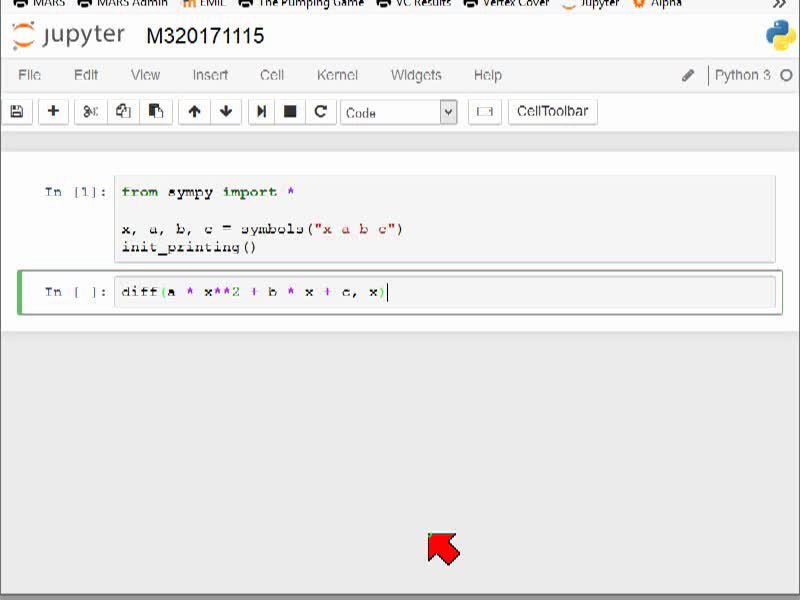Screen dimensions: 800x600
Task: Paste cells below icon
Action: tap(156, 111)
